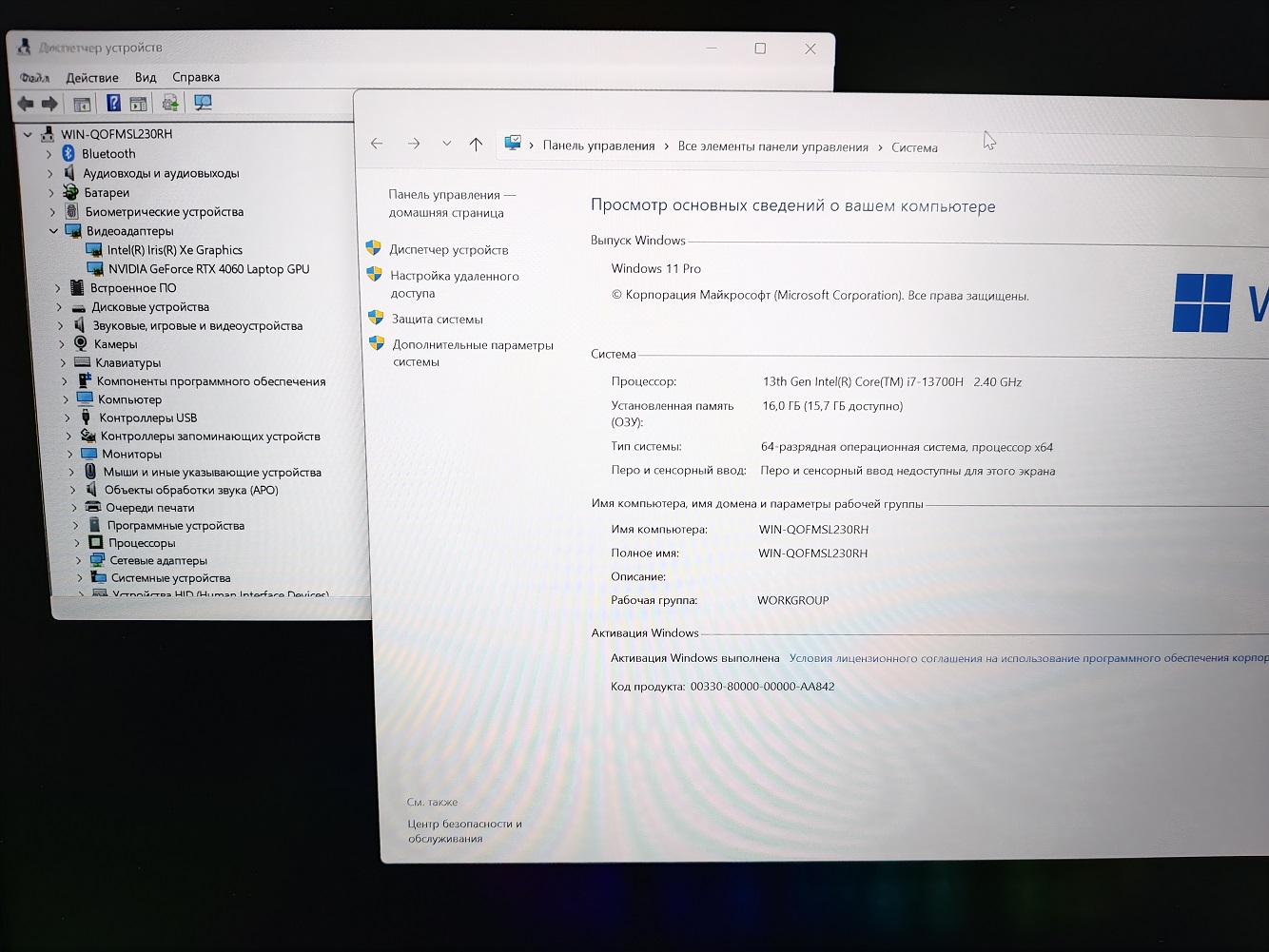Open Help via the blue question-mark icon
Viewport: 1269px width, 952px height.
(x=113, y=103)
